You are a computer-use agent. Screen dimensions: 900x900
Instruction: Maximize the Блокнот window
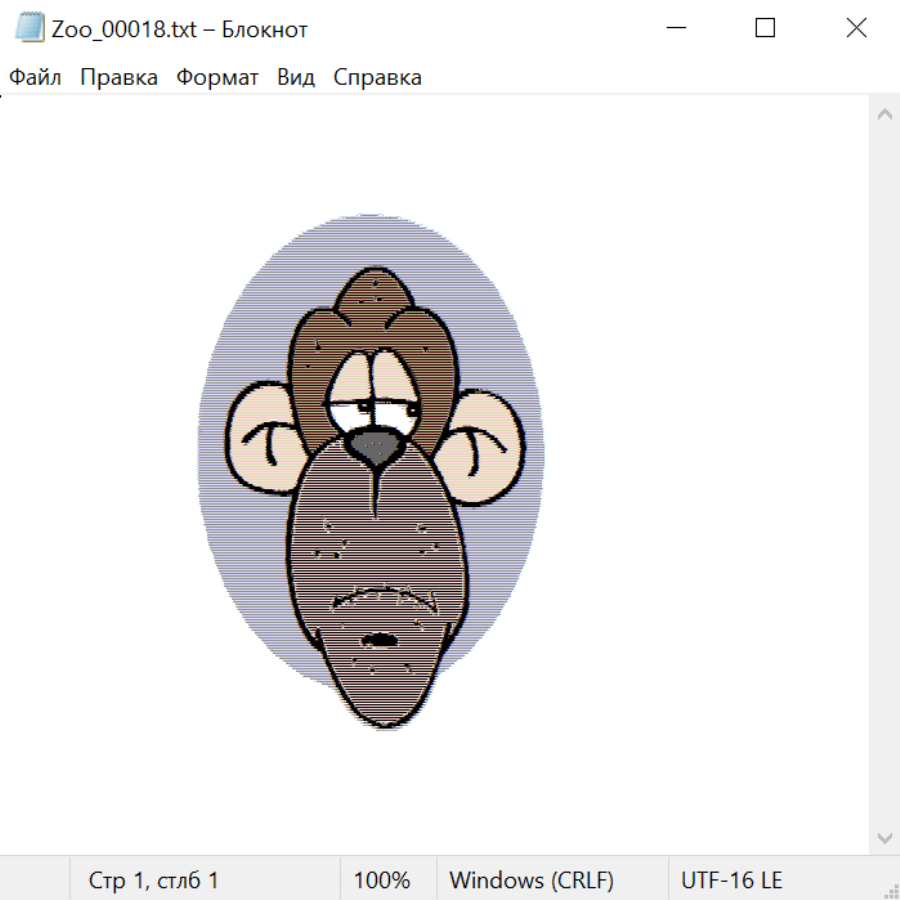(x=765, y=28)
